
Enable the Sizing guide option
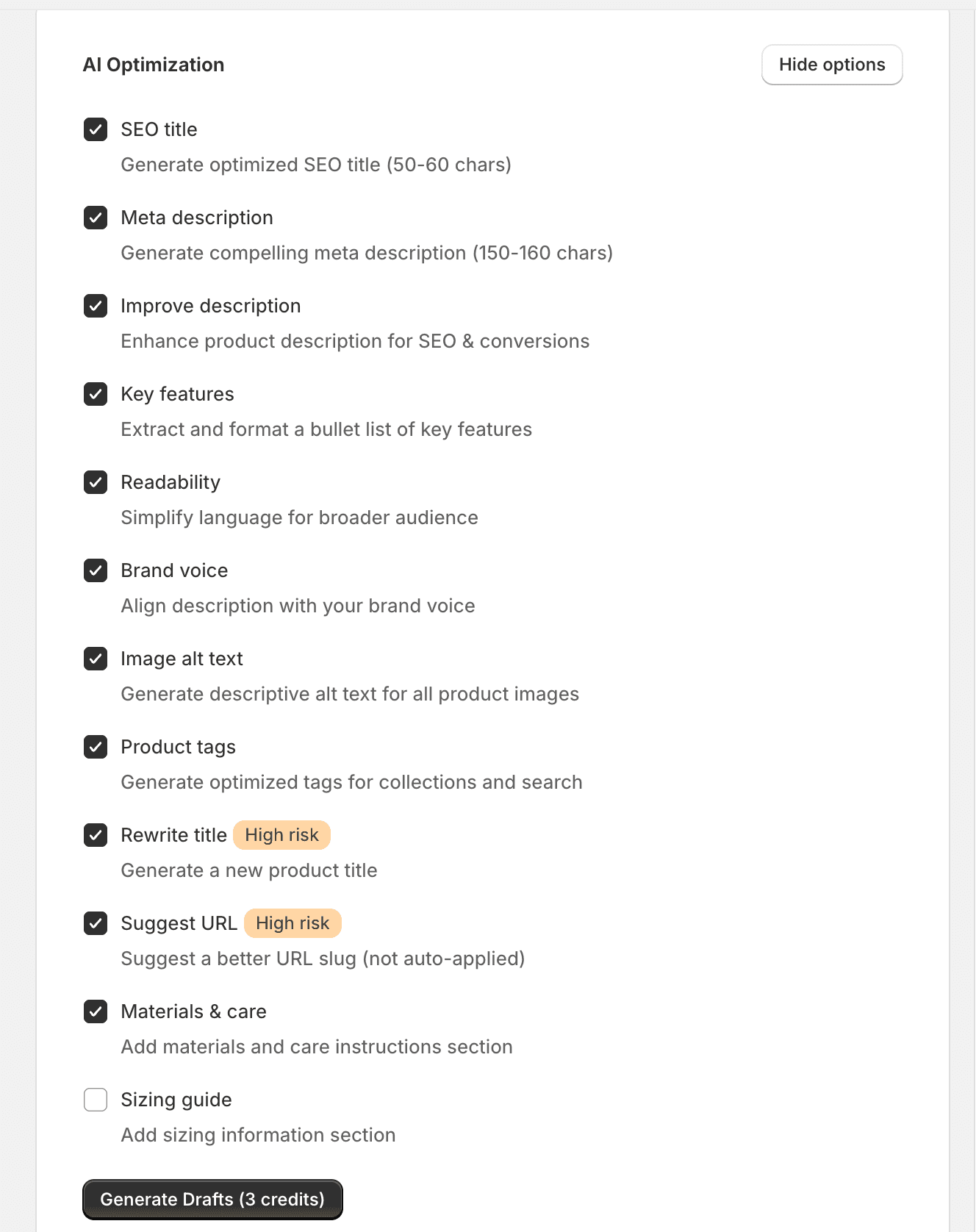pos(96,1100)
